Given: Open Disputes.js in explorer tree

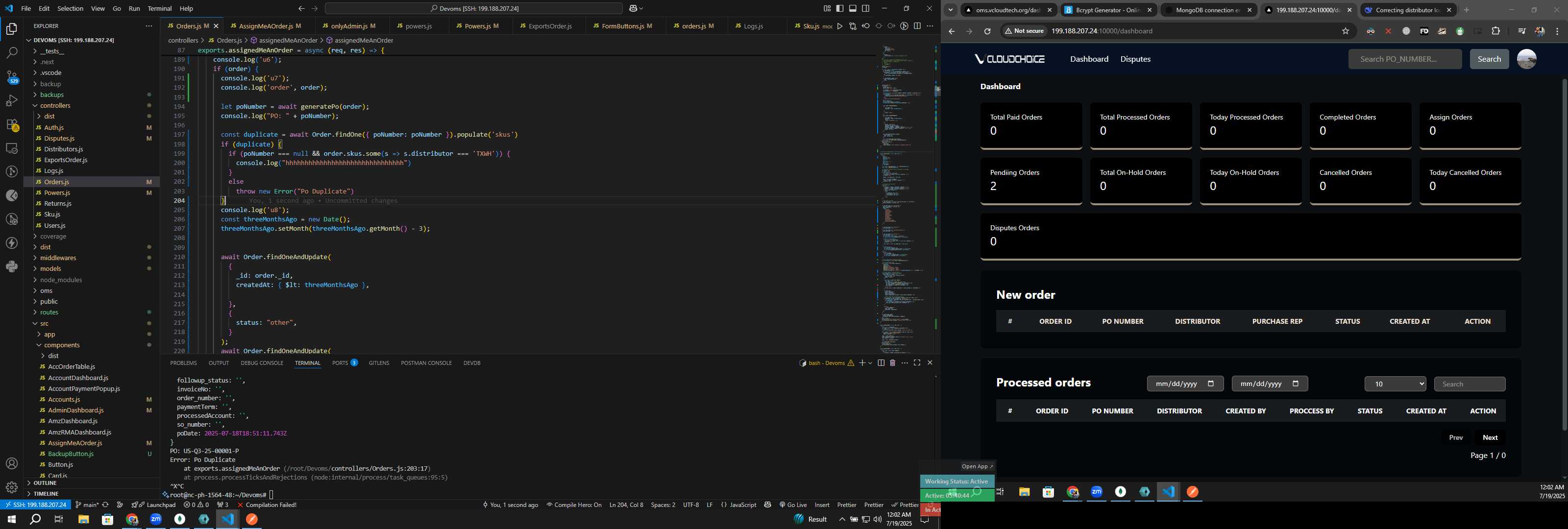Looking at the screenshot, I should tap(59, 138).
